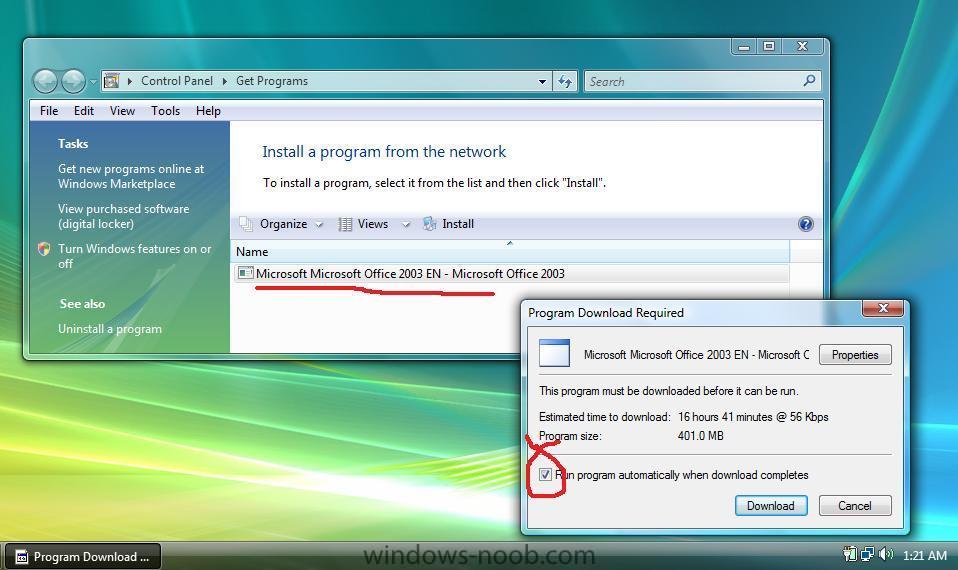Open Uninstall a program link
Viewport: 958px width, 570px height.
[110, 329]
